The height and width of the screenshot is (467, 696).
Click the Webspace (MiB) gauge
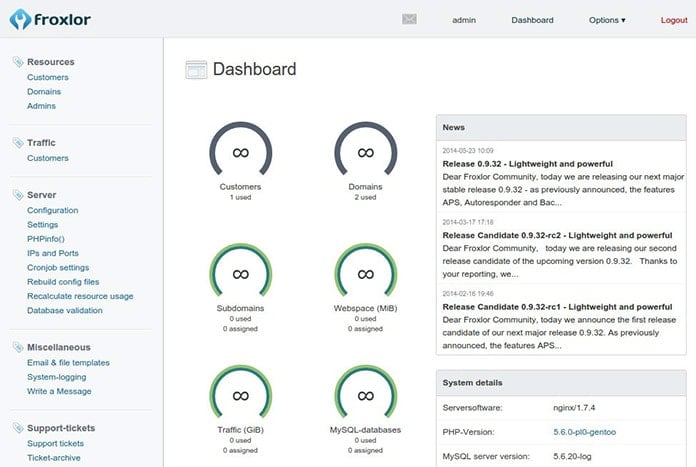click(x=365, y=271)
